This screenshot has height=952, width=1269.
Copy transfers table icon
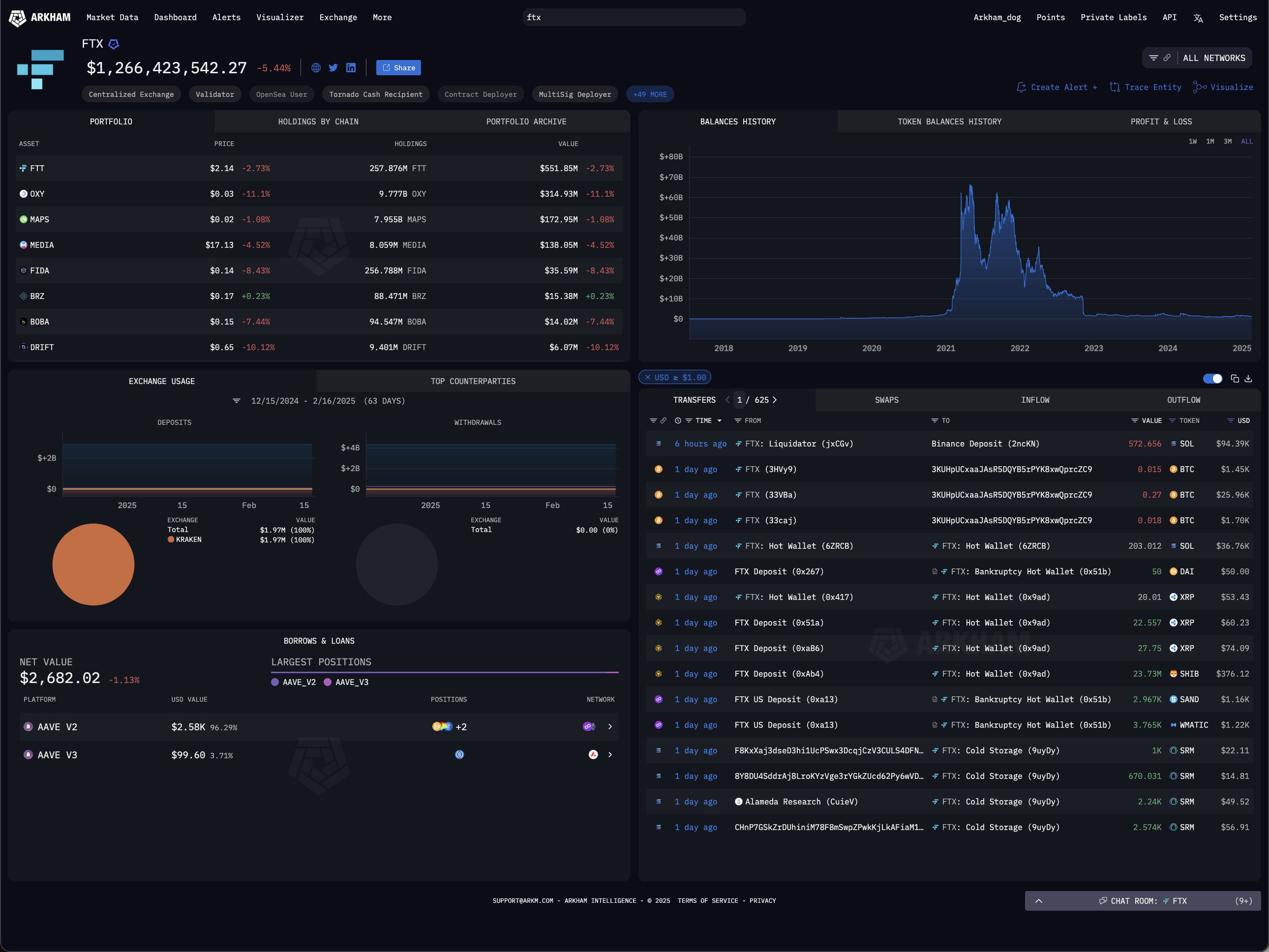tap(1235, 379)
